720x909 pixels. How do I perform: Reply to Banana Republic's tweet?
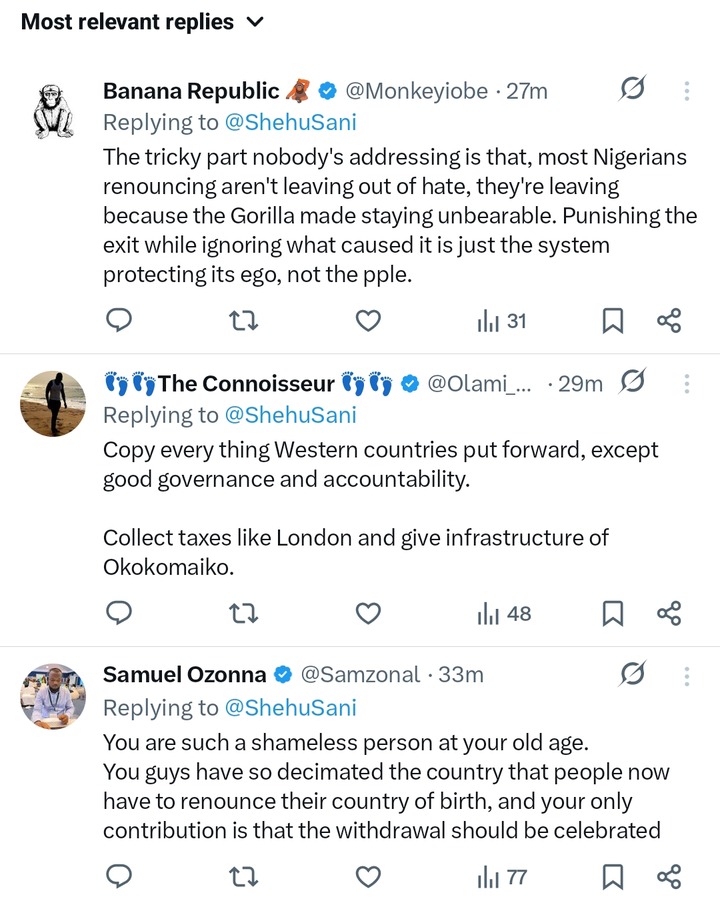[120, 320]
